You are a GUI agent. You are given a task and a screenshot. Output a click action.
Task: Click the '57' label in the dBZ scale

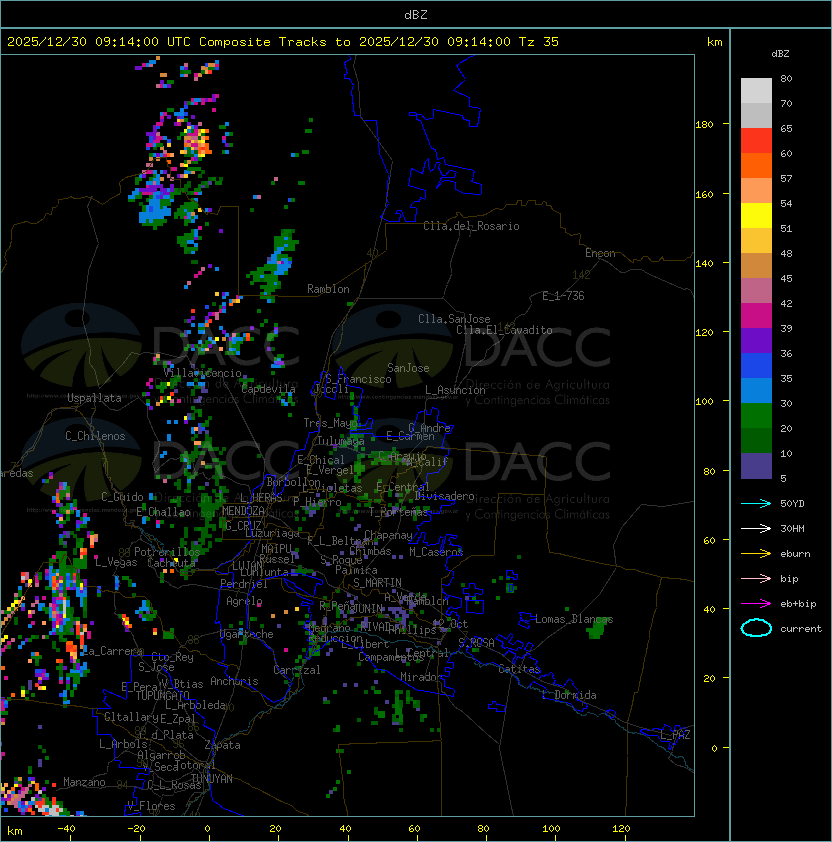coord(786,178)
